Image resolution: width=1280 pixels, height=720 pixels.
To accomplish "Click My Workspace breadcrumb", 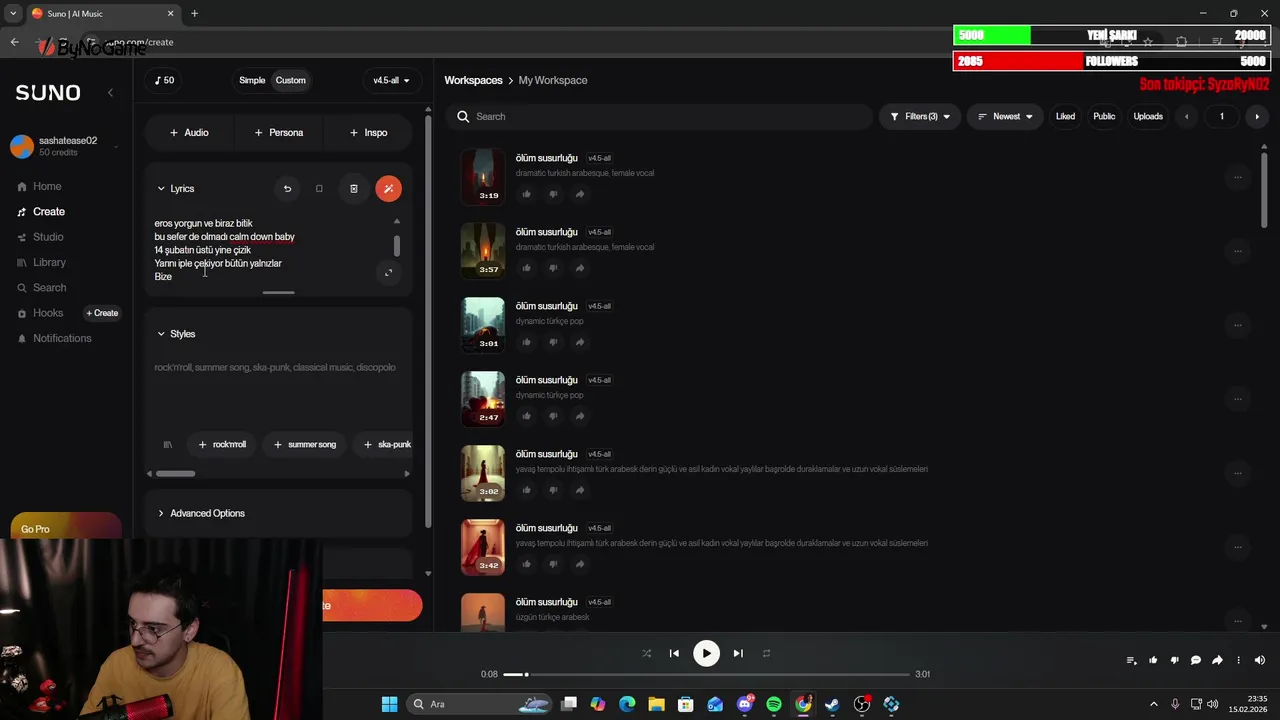I will 553,80.
